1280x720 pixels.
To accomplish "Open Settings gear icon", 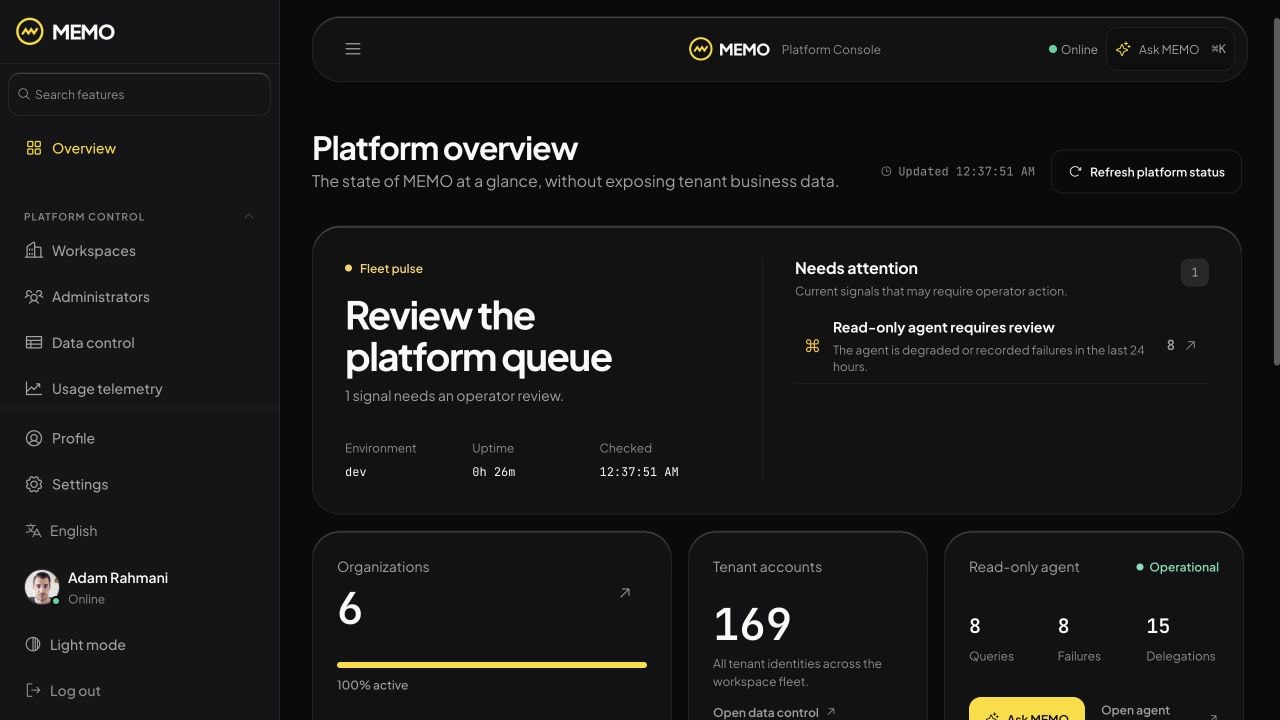I will [34, 484].
